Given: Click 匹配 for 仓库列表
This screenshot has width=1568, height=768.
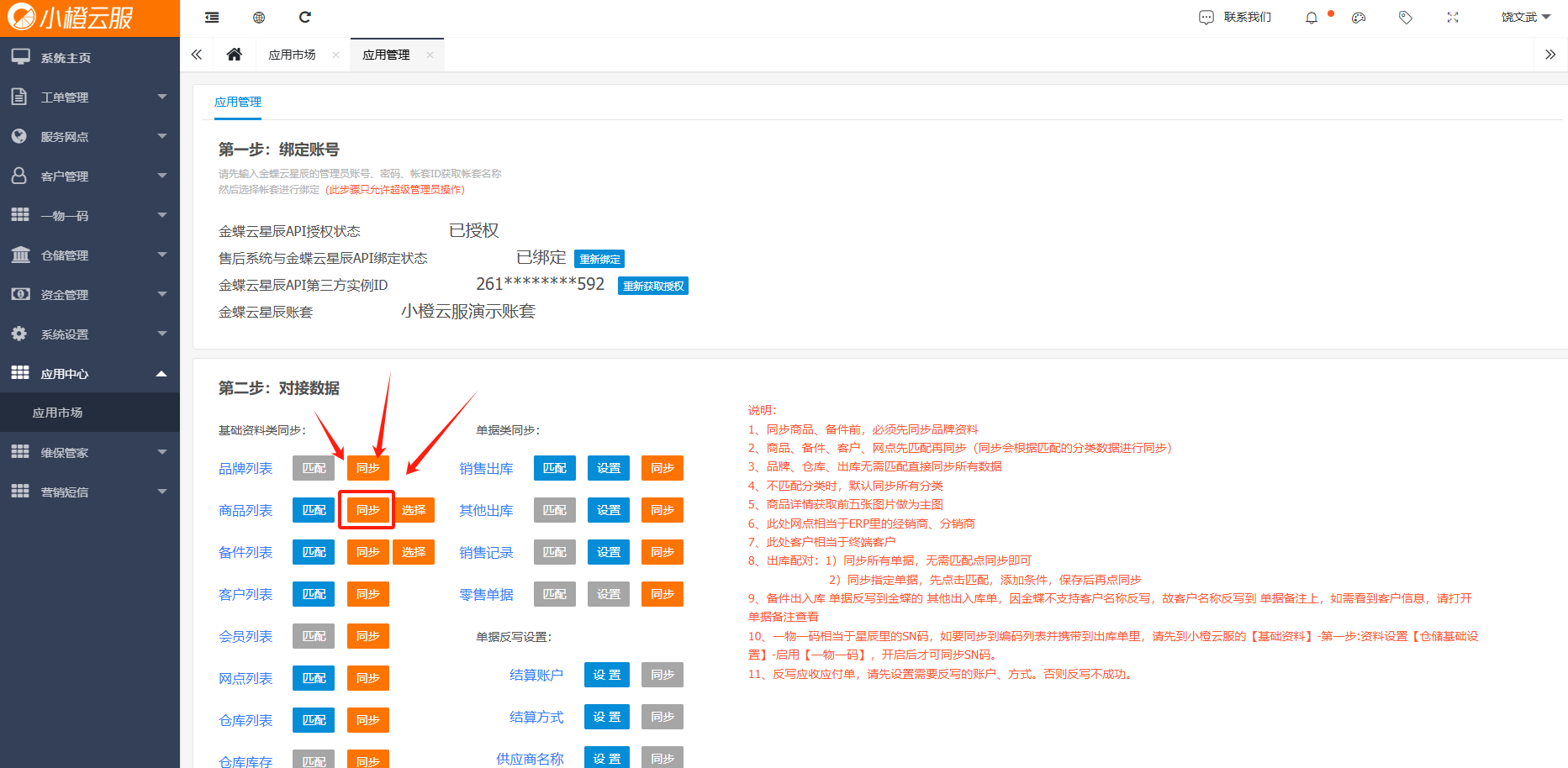Looking at the screenshot, I should point(314,720).
